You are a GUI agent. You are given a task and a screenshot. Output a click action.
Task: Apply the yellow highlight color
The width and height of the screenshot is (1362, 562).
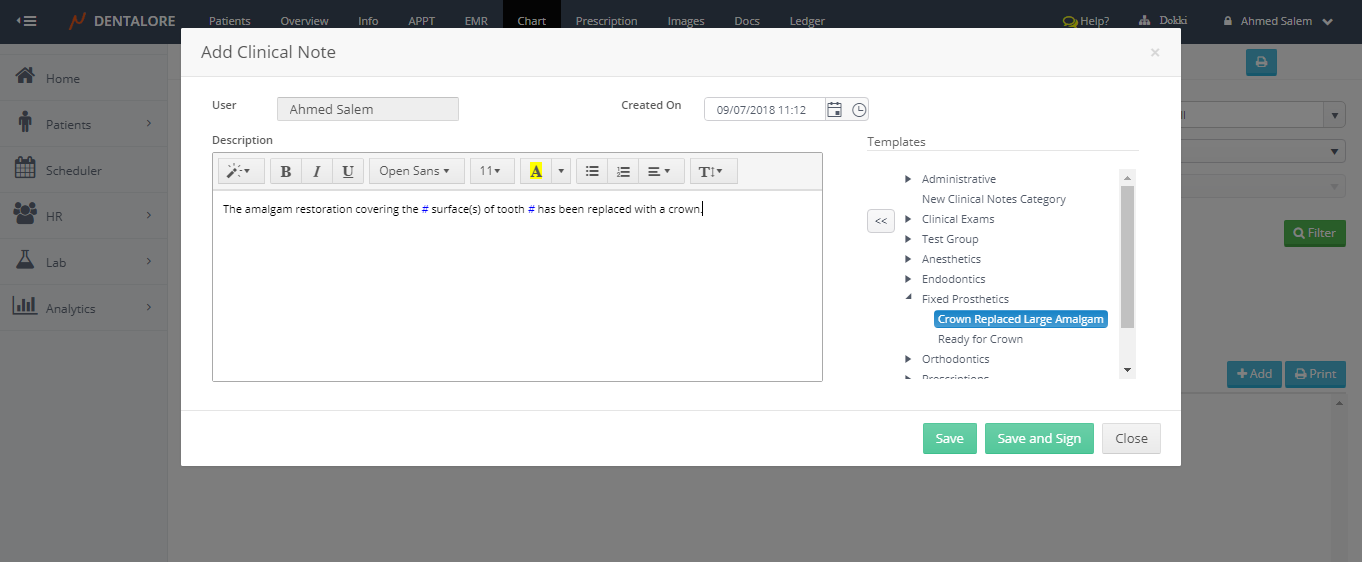[x=536, y=171]
